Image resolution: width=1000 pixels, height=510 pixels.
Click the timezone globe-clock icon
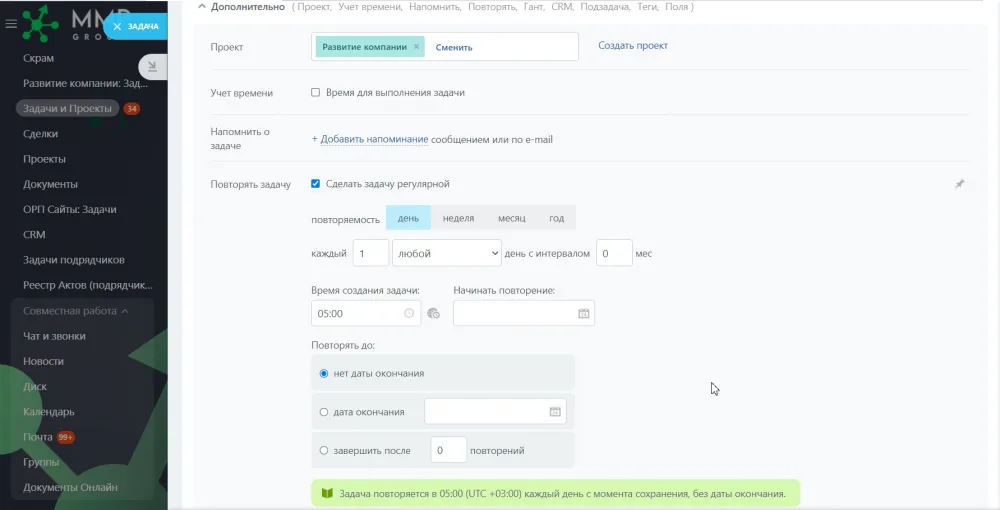tap(433, 313)
